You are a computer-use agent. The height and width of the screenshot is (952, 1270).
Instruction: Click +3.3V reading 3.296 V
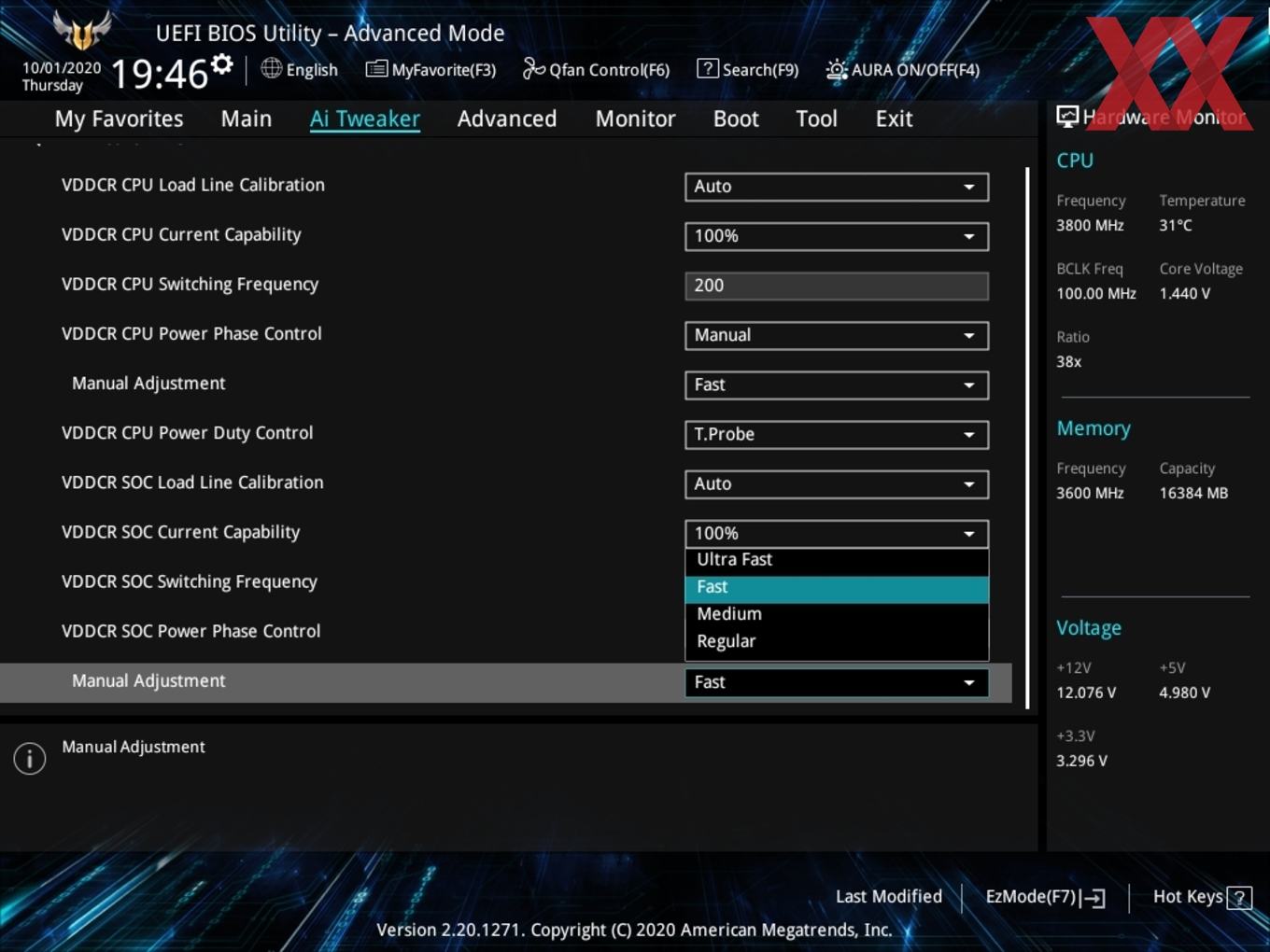click(x=1081, y=761)
